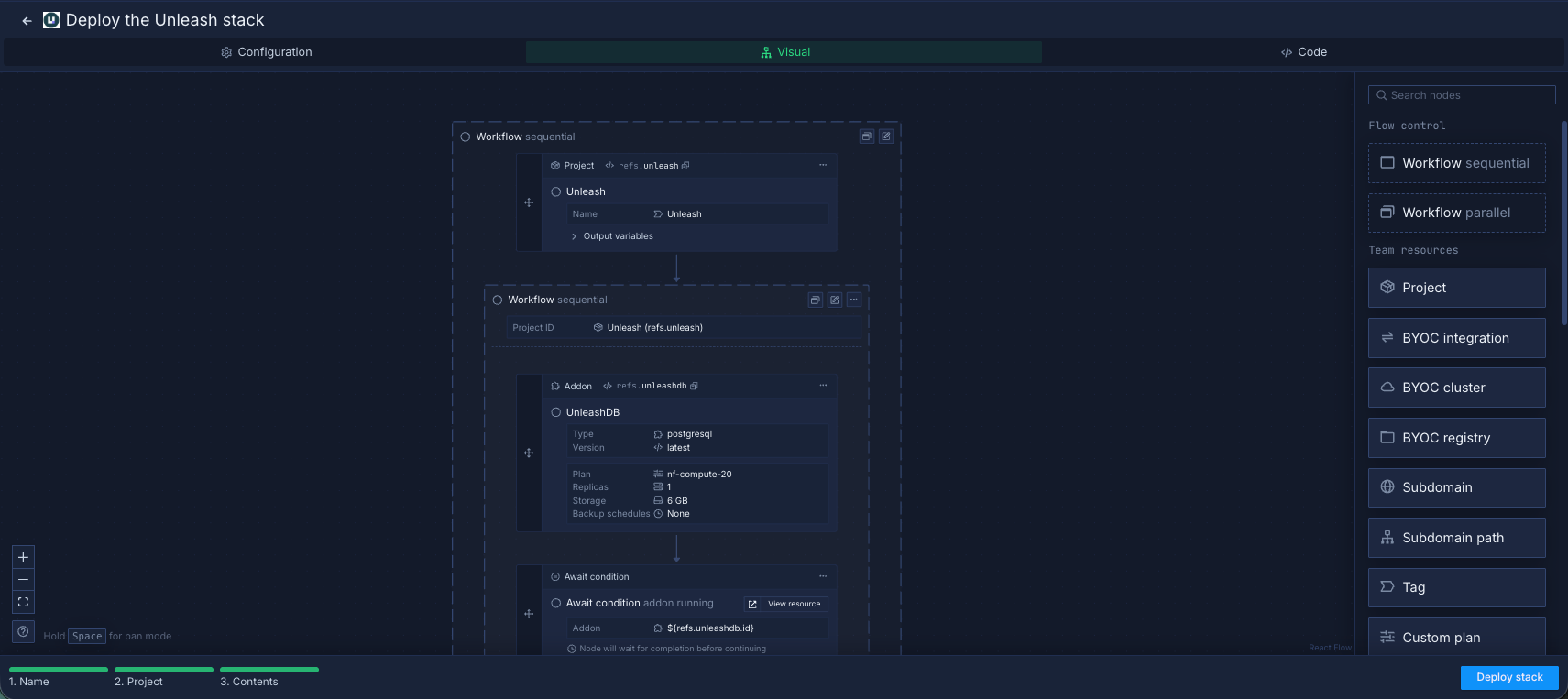Grab the move handle of the Addon node
The image size is (1568, 699).
tap(529, 453)
